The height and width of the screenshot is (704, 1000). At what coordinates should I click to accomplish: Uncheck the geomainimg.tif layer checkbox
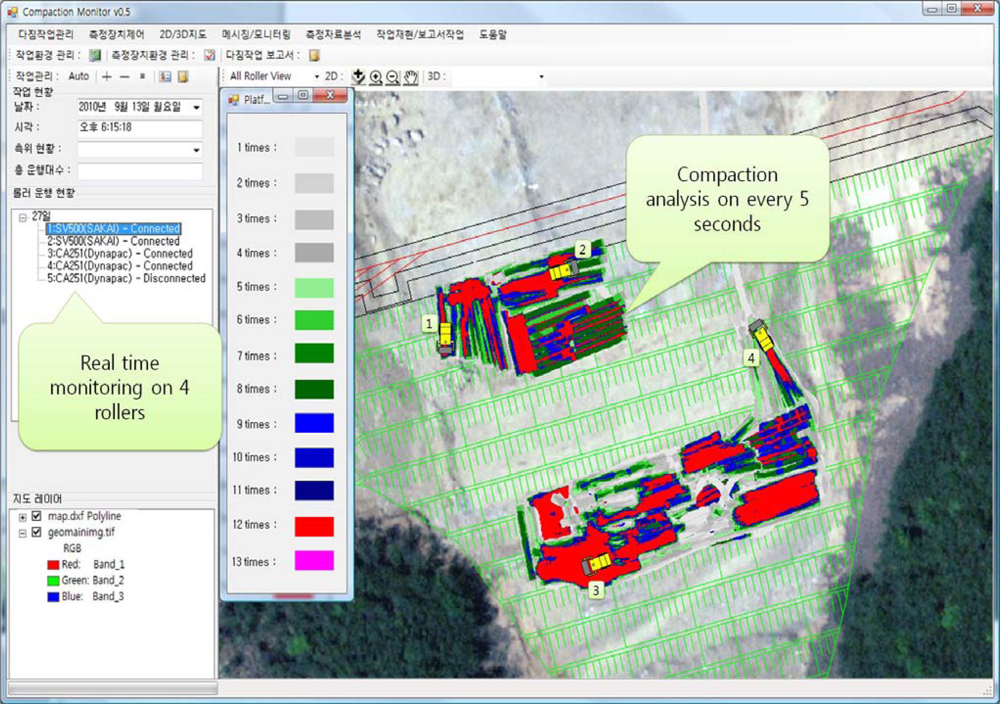tap(37, 533)
